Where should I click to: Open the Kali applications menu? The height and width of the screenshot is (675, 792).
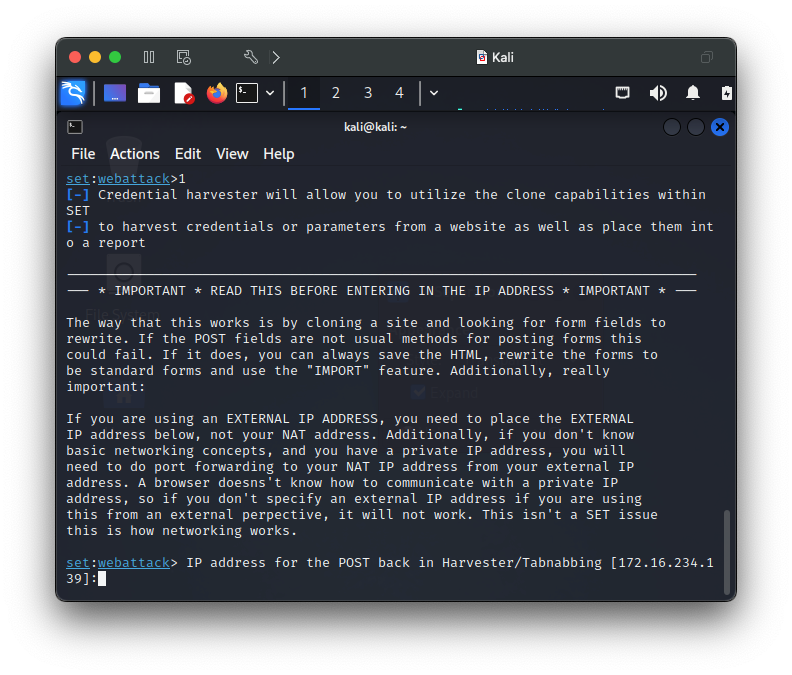(x=73, y=93)
